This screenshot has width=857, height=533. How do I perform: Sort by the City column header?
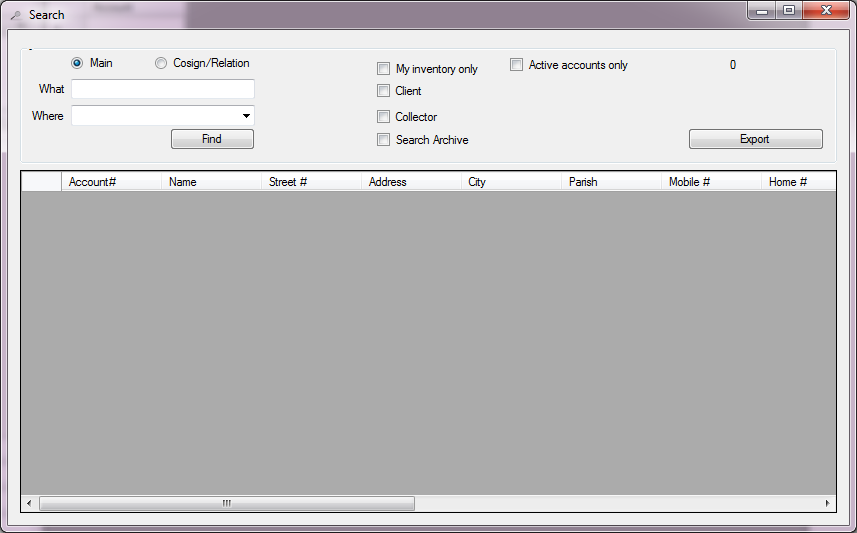511,182
